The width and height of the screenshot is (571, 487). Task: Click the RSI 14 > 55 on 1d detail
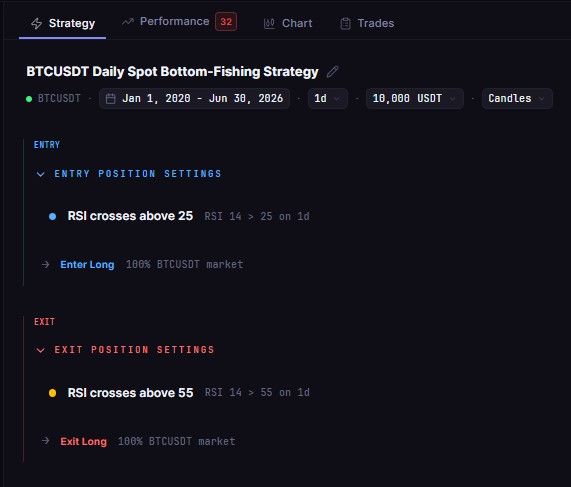point(257,393)
